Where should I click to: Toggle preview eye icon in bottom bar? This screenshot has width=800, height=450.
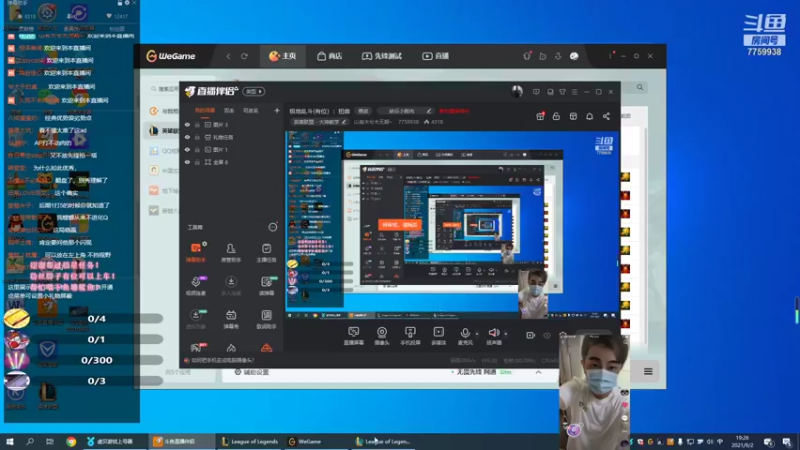pos(547,335)
